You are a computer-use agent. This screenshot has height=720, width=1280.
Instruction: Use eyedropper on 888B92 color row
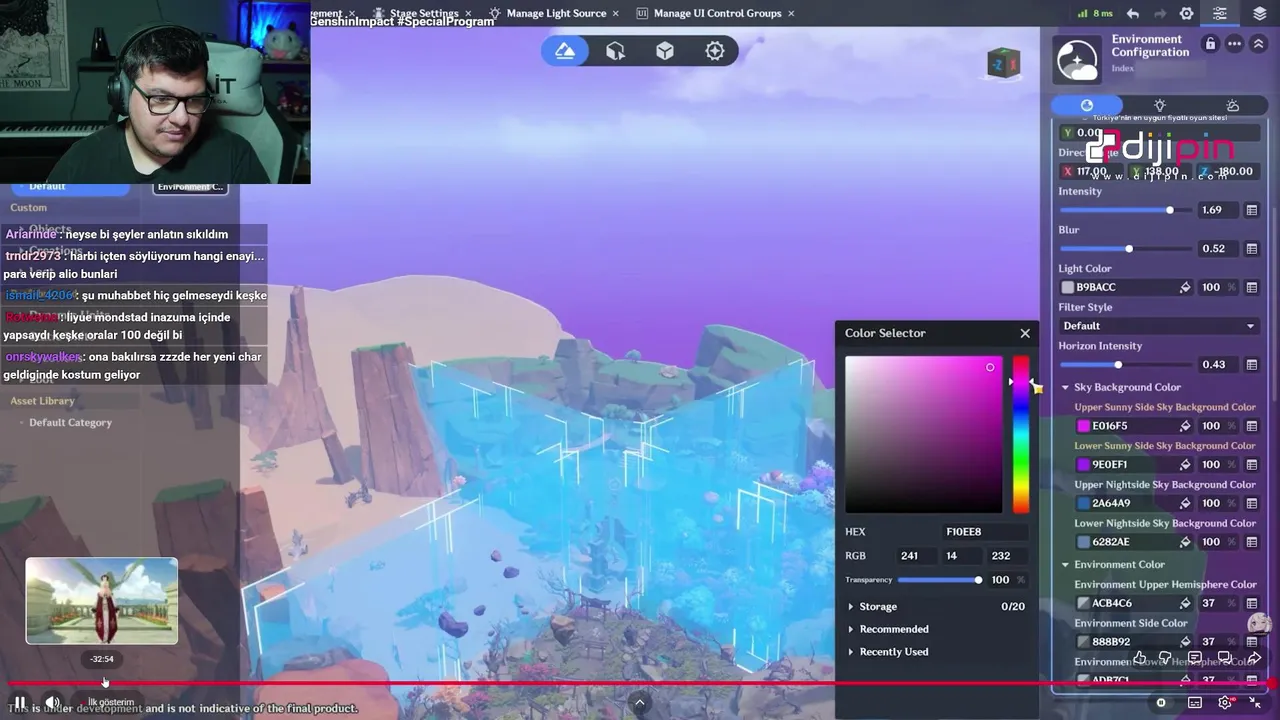tap(1185, 642)
